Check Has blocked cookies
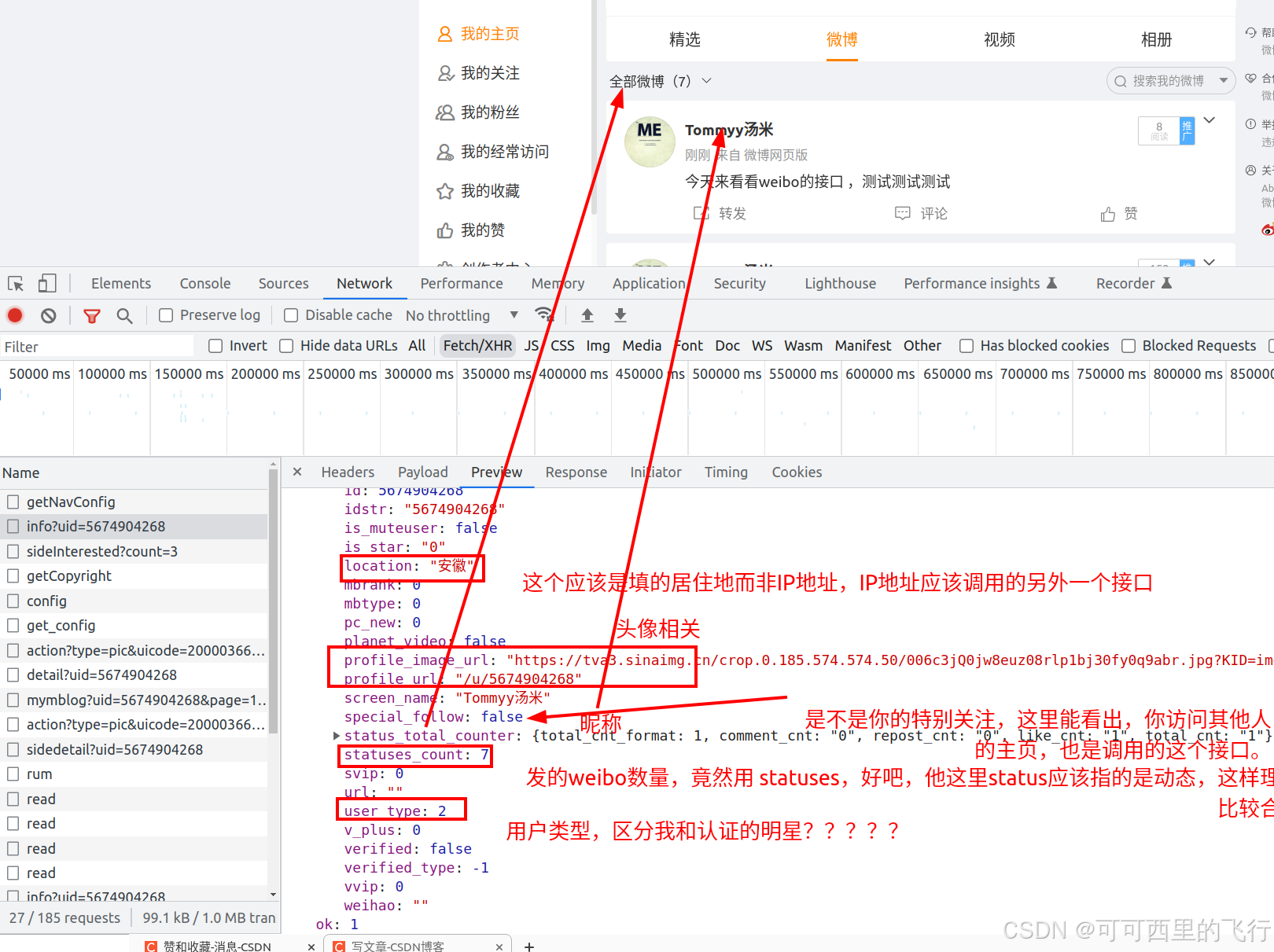The width and height of the screenshot is (1274, 952). click(x=967, y=346)
